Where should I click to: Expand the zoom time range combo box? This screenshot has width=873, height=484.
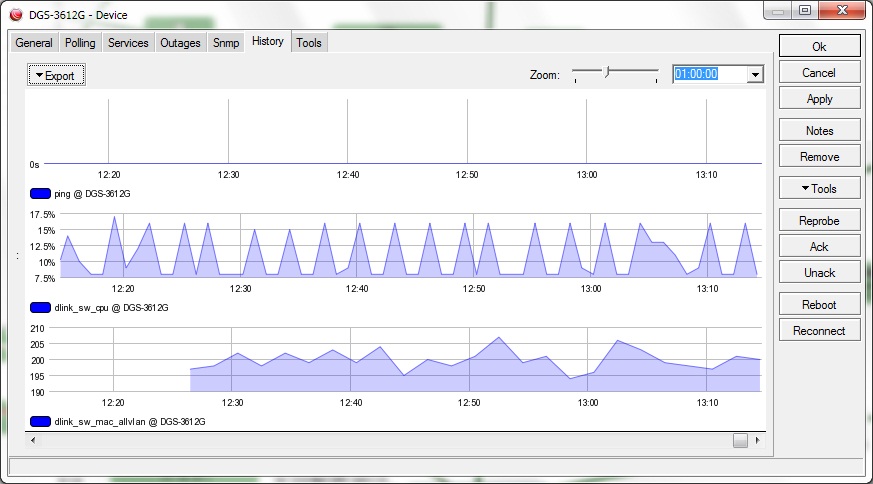[x=755, y=74]
